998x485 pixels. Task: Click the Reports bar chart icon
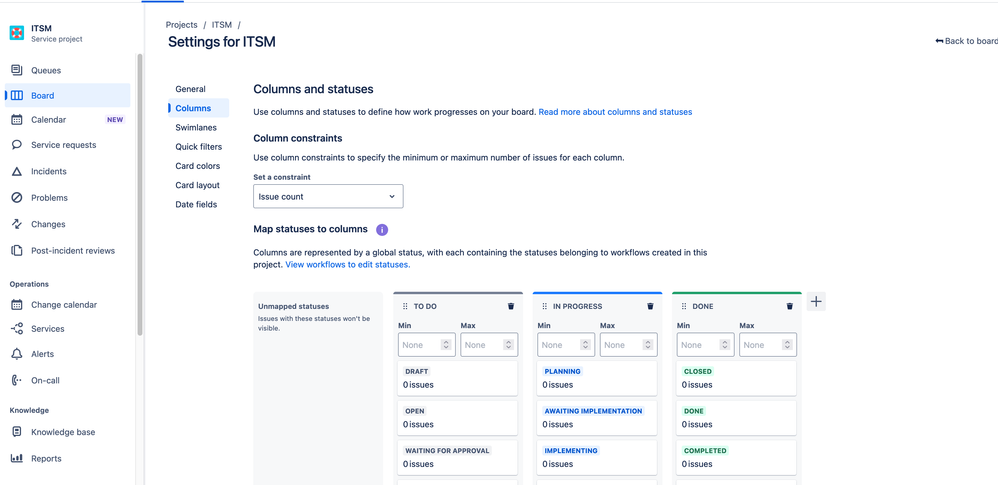pos(17,458)
